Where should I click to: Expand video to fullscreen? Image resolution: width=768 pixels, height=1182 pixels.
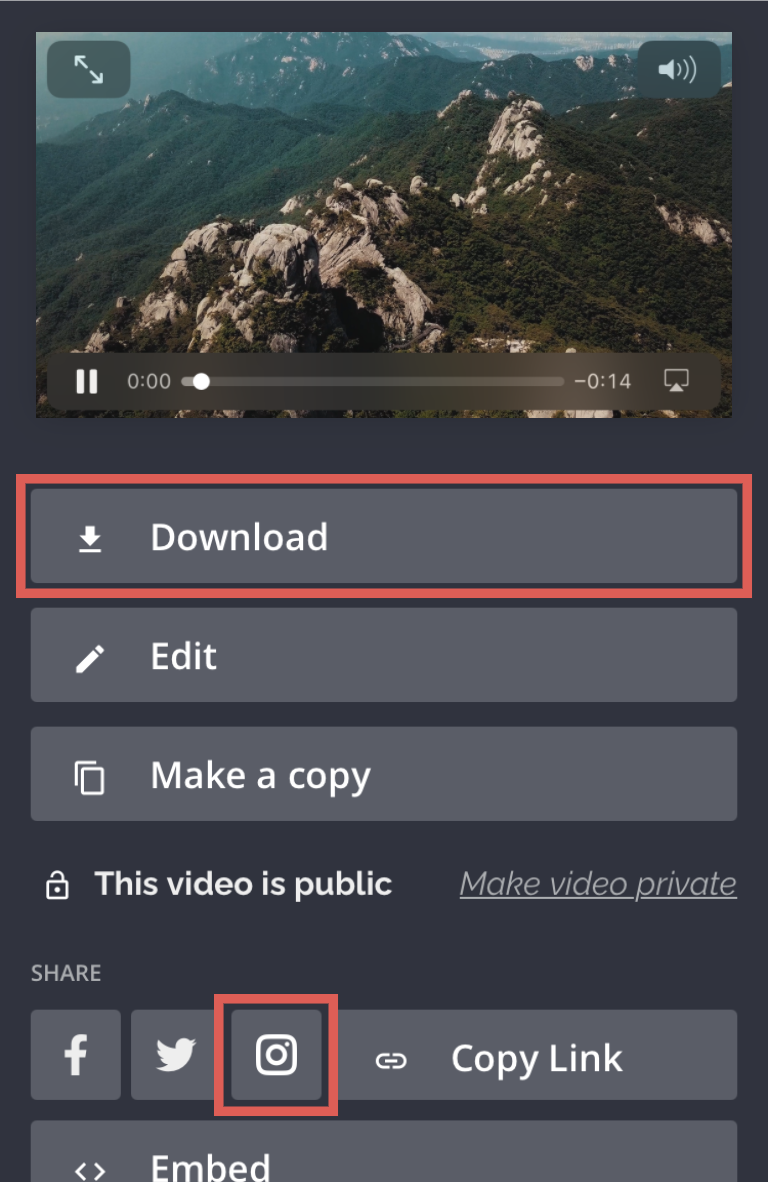pyautogui.click(x=89, y=69)
